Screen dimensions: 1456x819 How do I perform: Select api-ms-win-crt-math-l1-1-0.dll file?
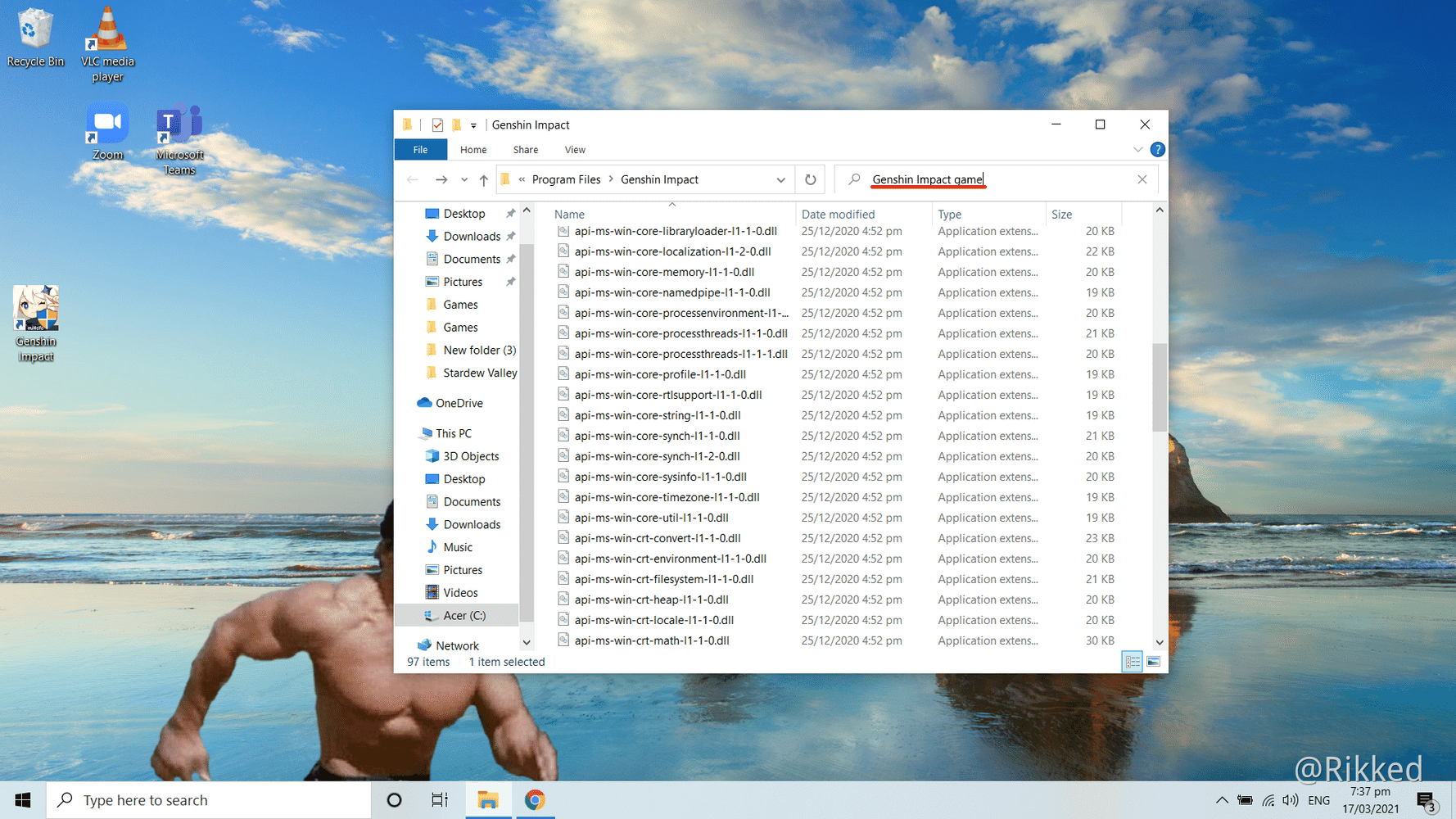coord(652,641)
